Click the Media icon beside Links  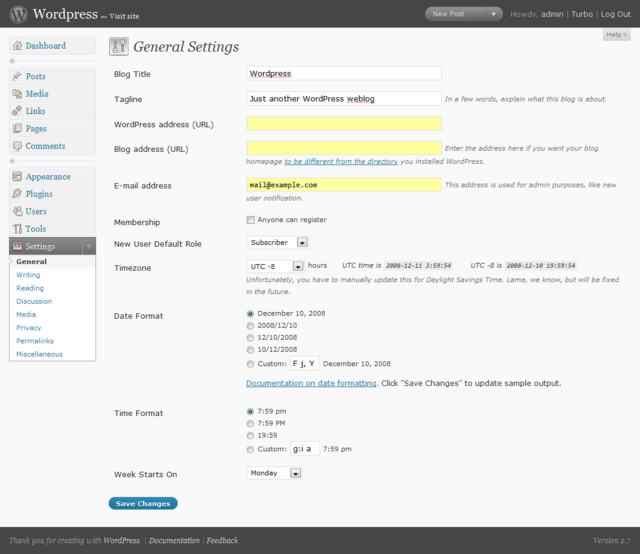[17, 93]
